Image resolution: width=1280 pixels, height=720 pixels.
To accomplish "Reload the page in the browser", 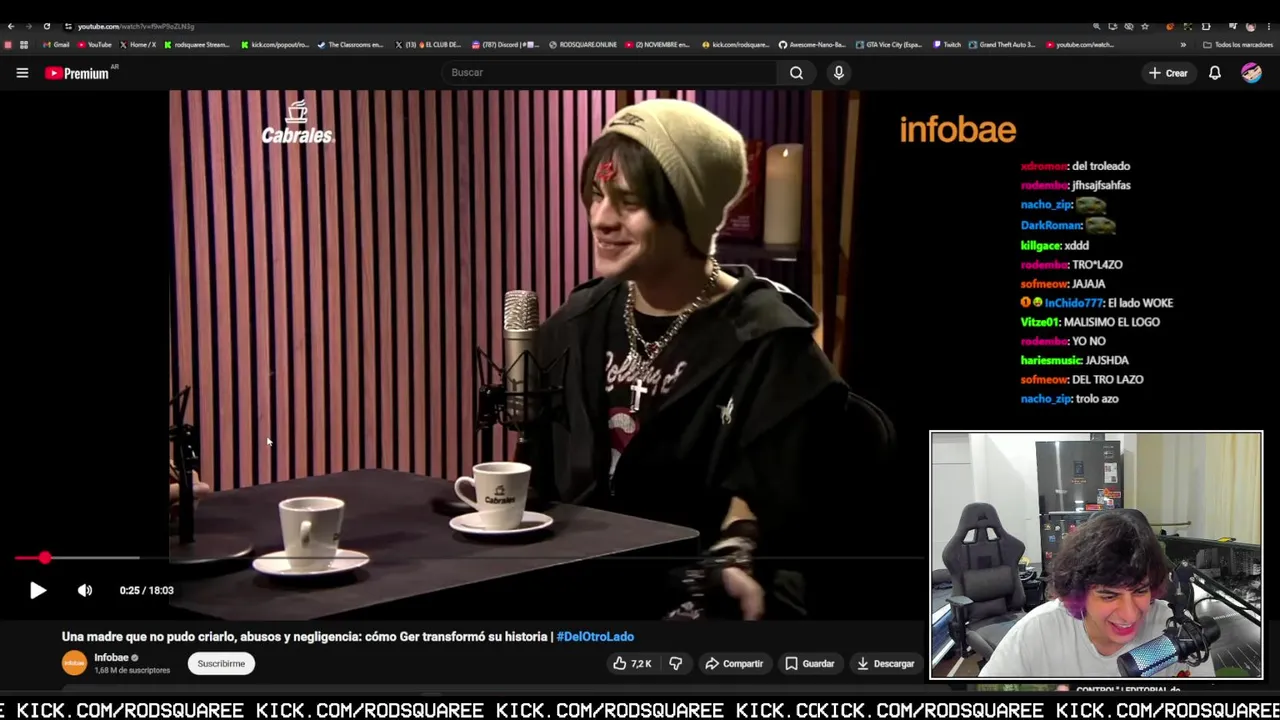I will pos(46,26).
